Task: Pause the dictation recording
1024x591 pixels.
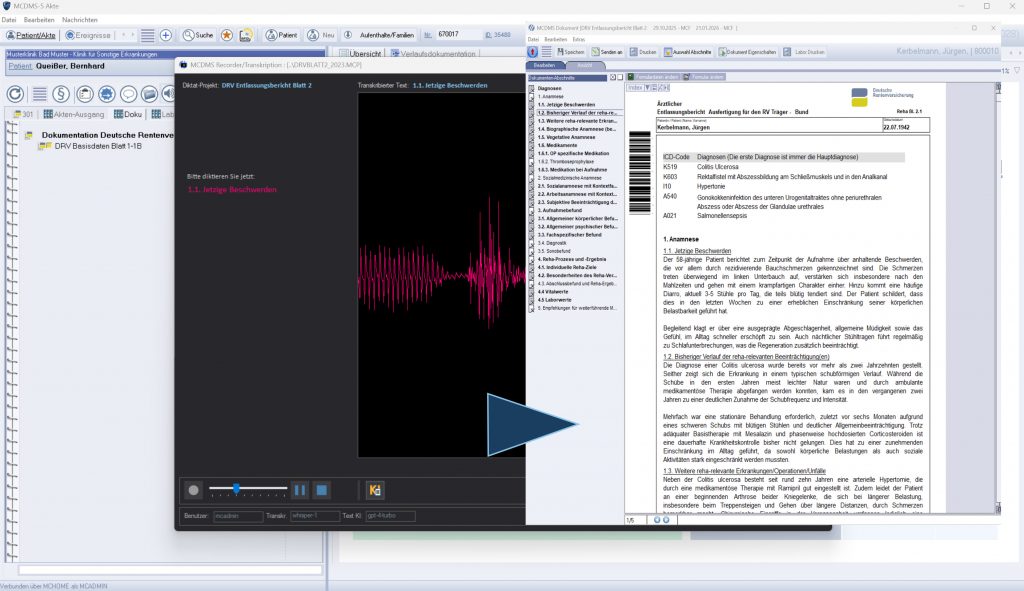Action: [299, 490]
